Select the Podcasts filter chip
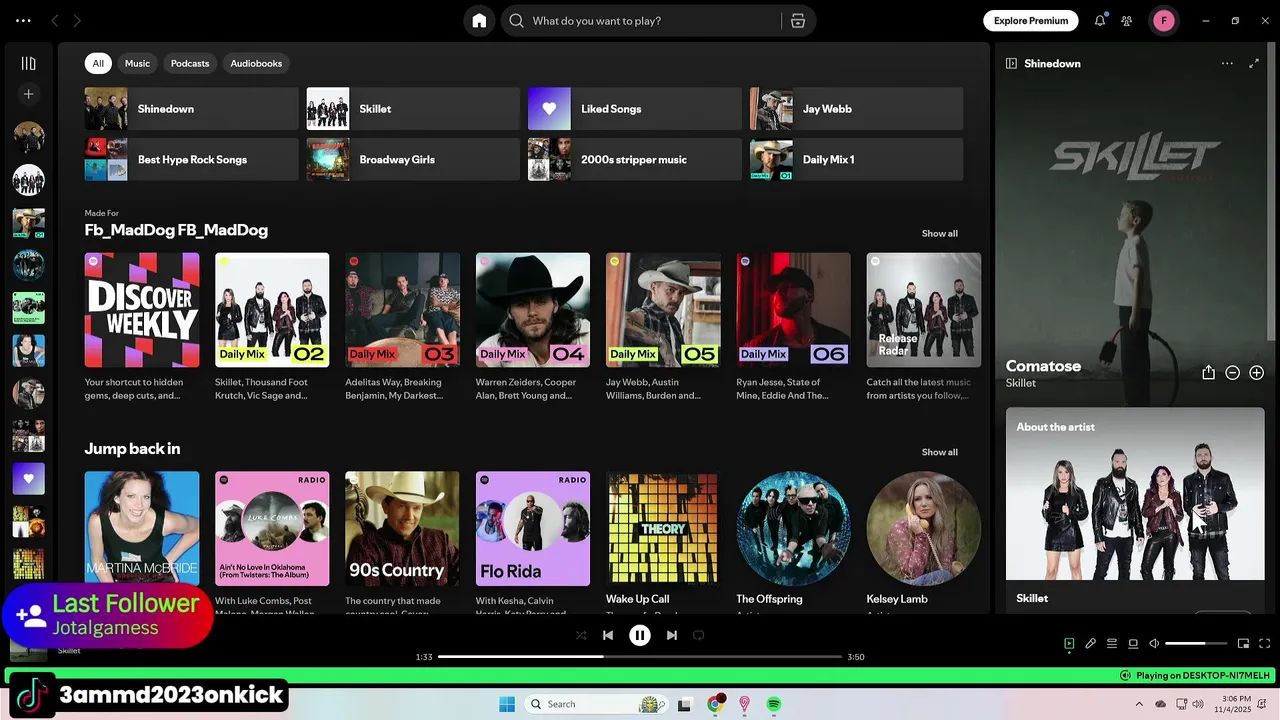The image size is (1280, 720). [190, 63]
